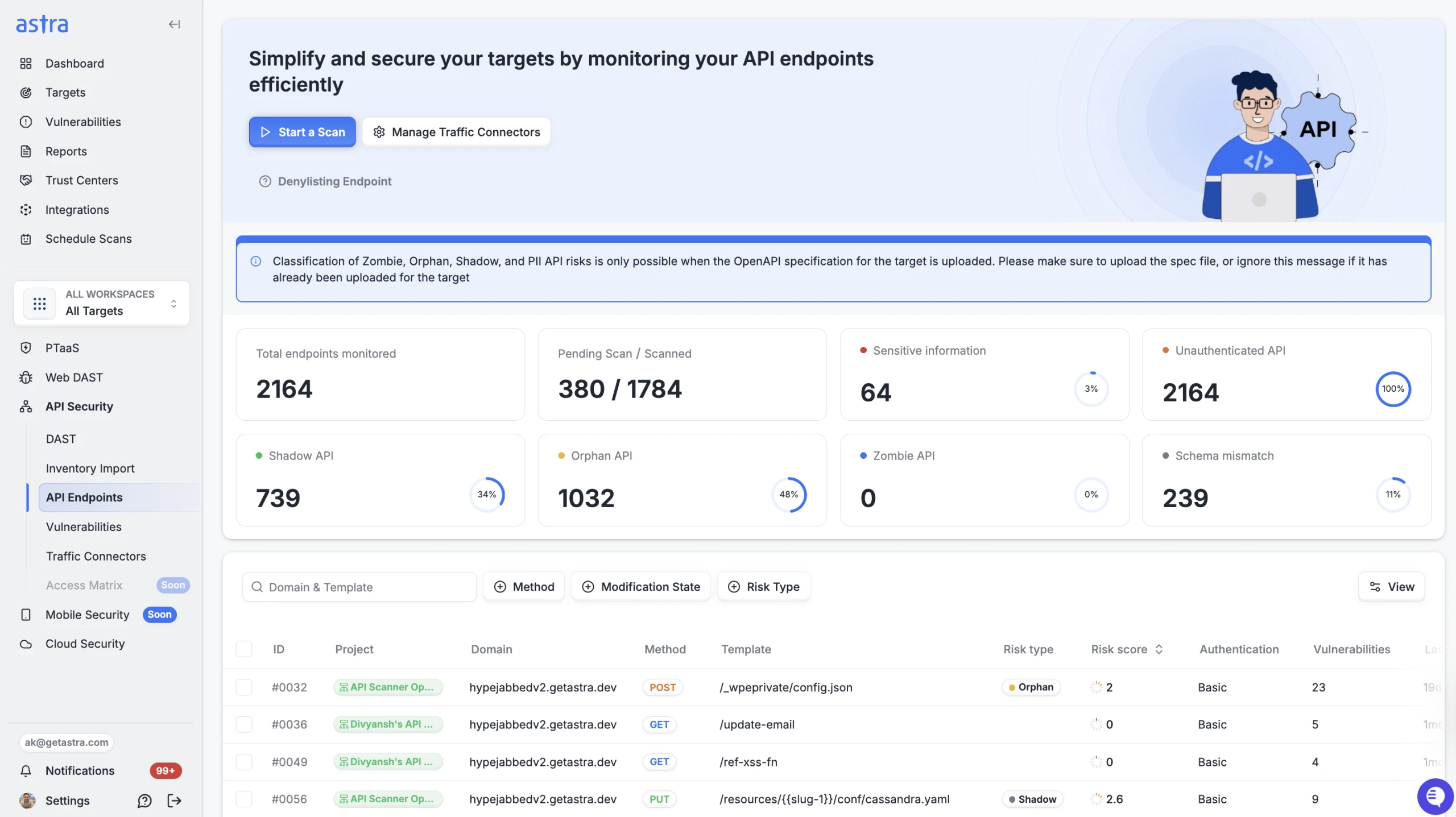
Task: Click the Domain & Template search field
Action: point(359,586)
